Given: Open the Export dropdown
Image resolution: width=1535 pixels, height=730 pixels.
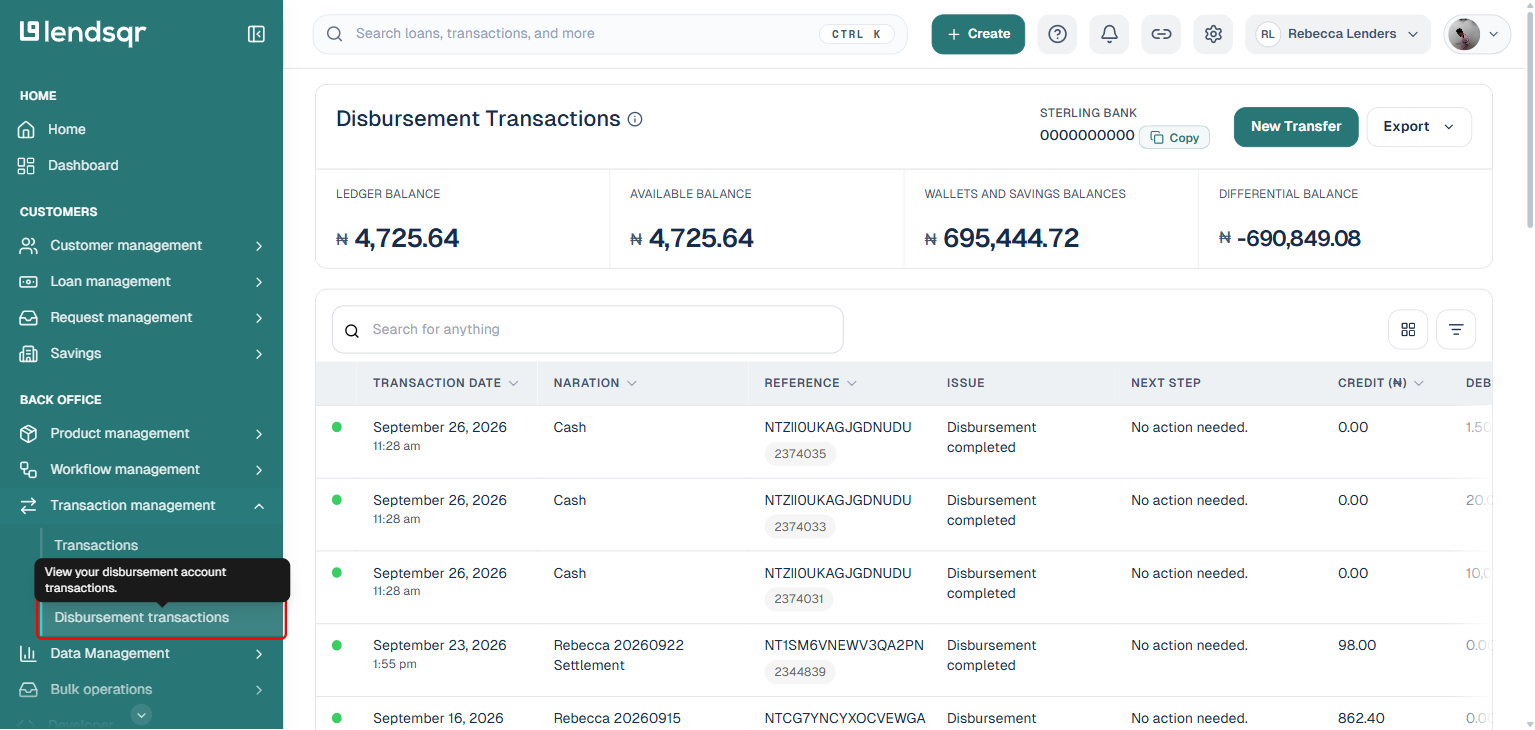Looking at the screenshot, I should pos(1419,127).
